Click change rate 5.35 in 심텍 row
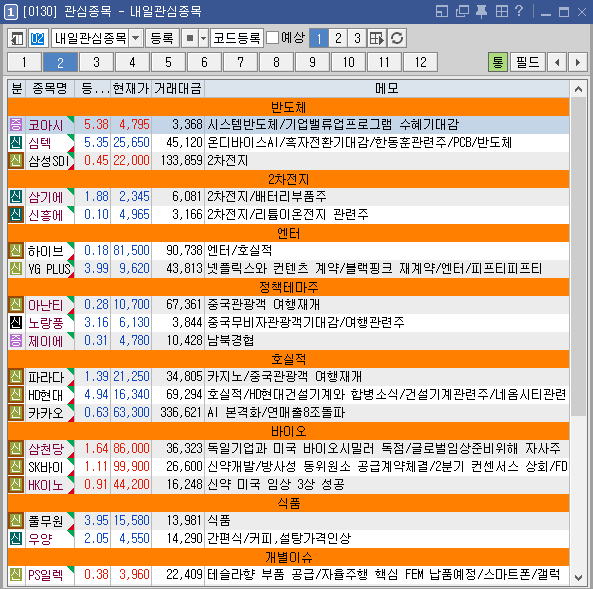This screenshot has width=593, height=589. click(96, 143)
